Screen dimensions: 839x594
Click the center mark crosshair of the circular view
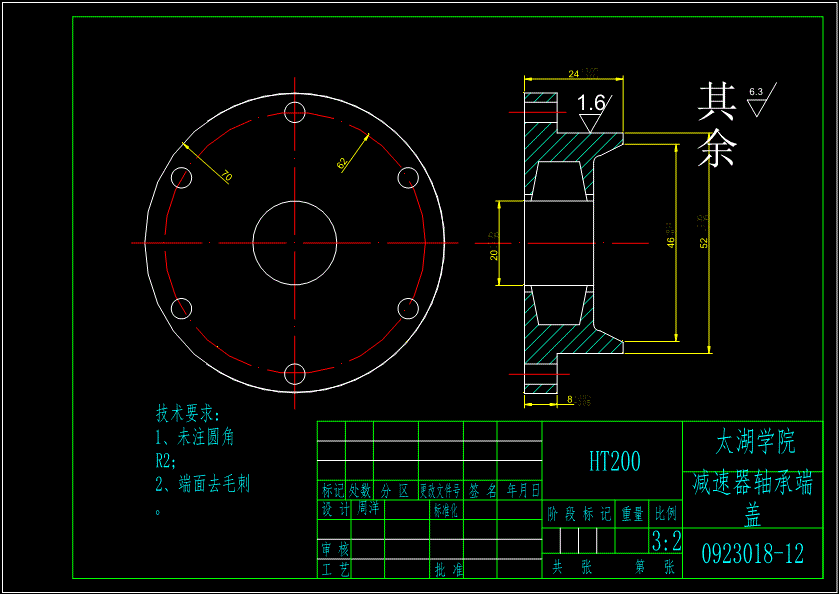295,242
